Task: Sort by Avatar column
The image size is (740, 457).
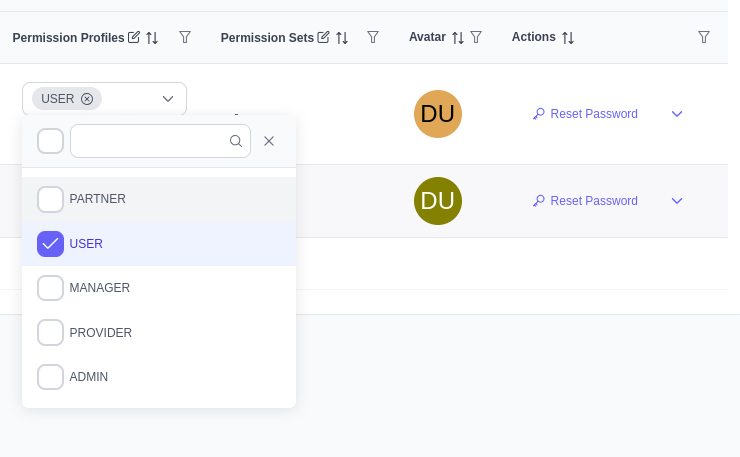Action: pos(458,37)
